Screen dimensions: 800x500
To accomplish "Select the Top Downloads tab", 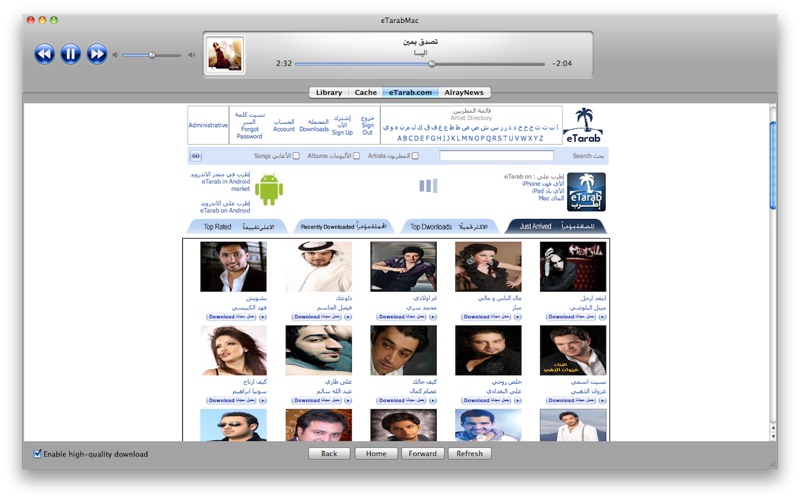I will [x=449, y=227].
